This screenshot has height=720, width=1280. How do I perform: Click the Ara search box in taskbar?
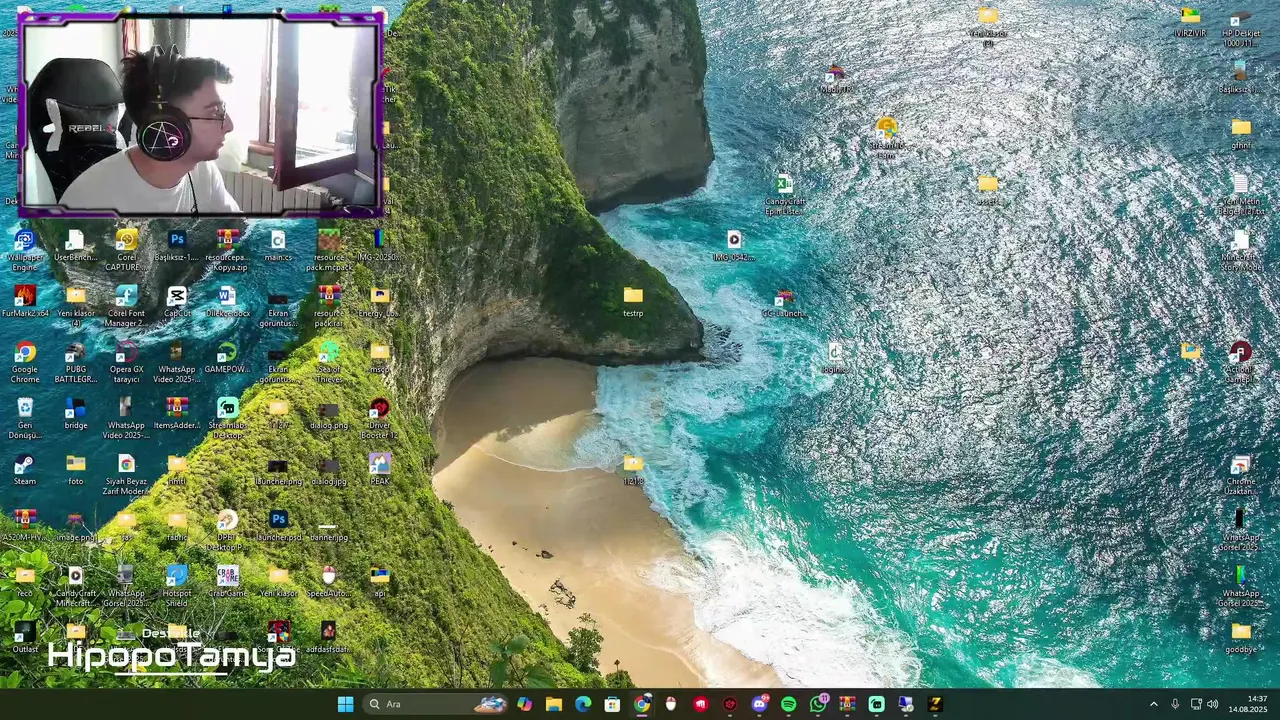(435, 704)
